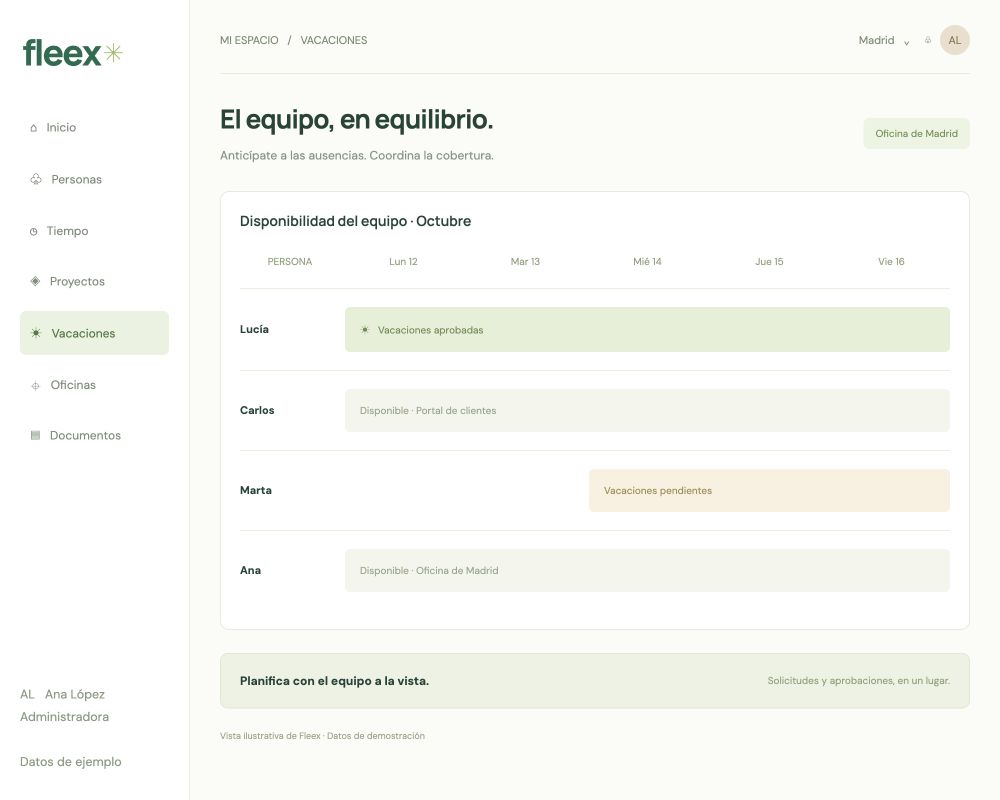The image size is (1000, 800).
Task: Click the Administradora role label
Action: click(64, 716)
